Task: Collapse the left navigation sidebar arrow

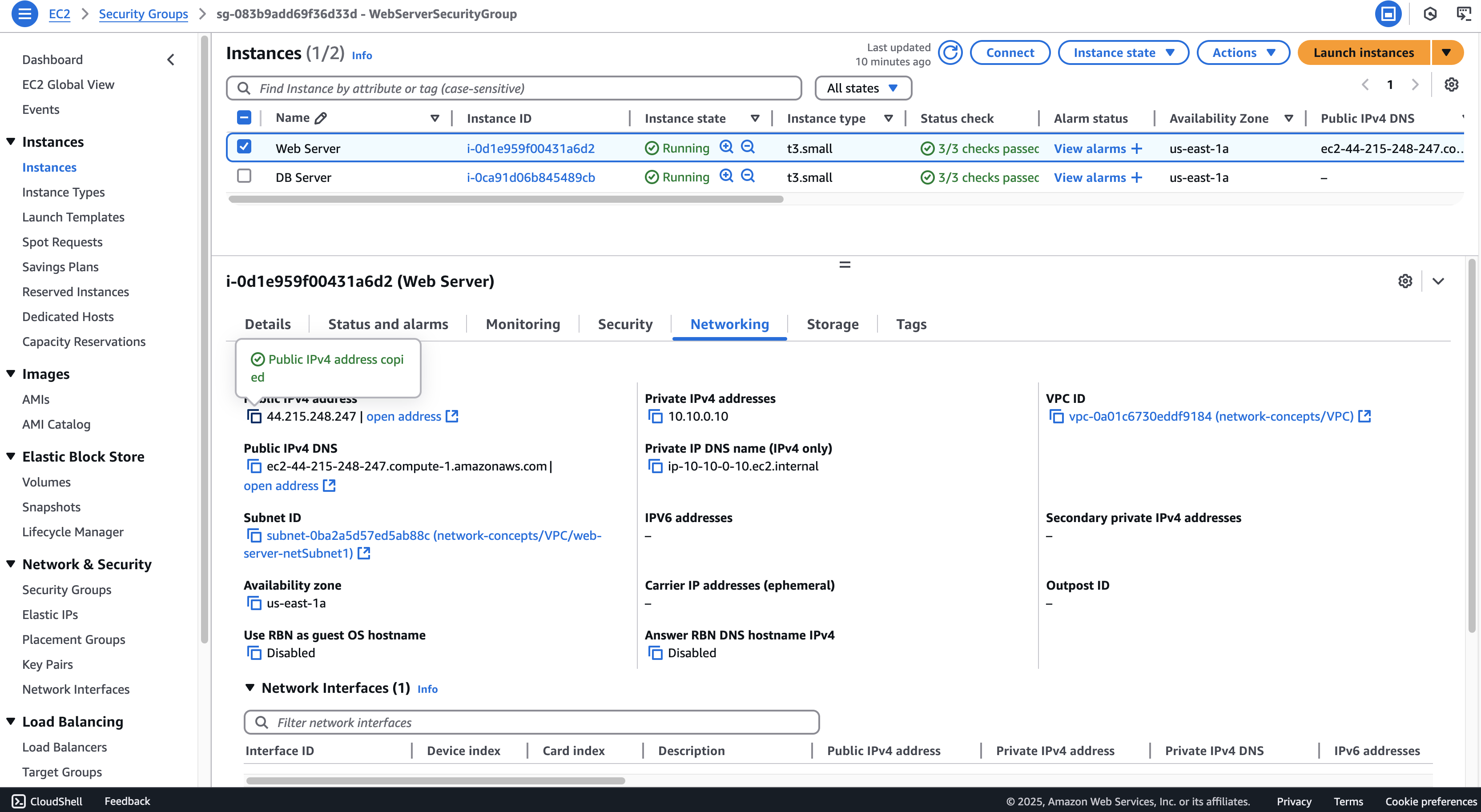Action: pyautogui.click(x=171, y=60)
